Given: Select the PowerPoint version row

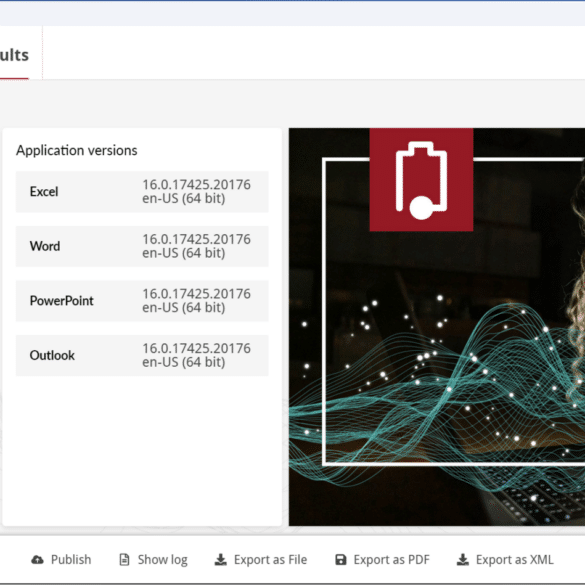Looking at the screenshot, I should click(x=142, y=301).
